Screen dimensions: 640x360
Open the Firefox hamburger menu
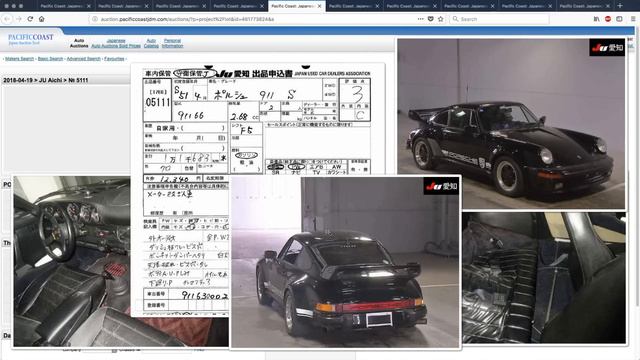click(633, 19)
